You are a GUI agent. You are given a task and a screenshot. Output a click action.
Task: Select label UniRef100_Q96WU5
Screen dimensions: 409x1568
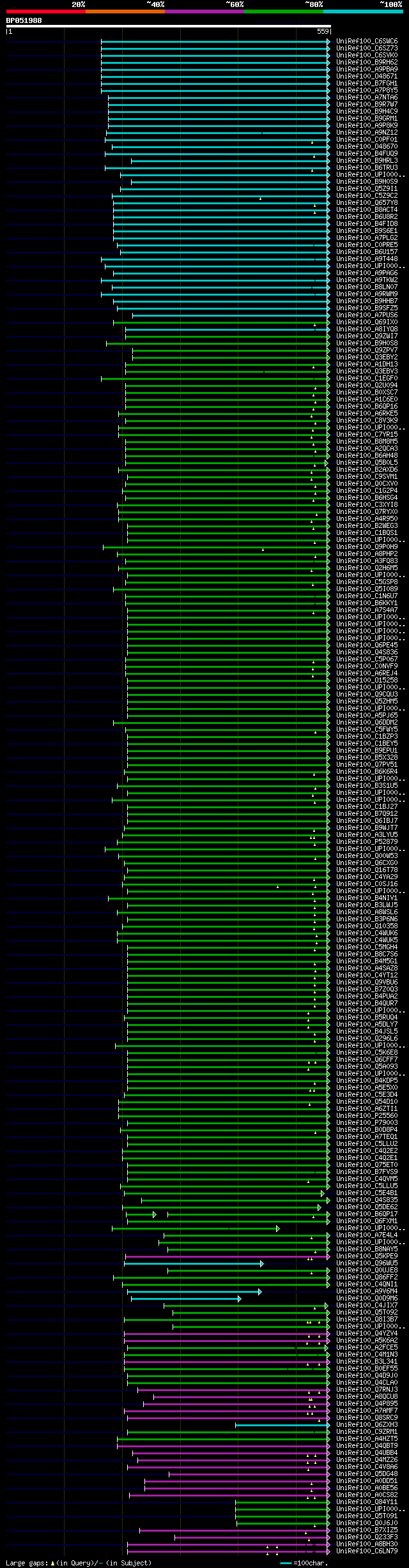(x=367, y=1263)
